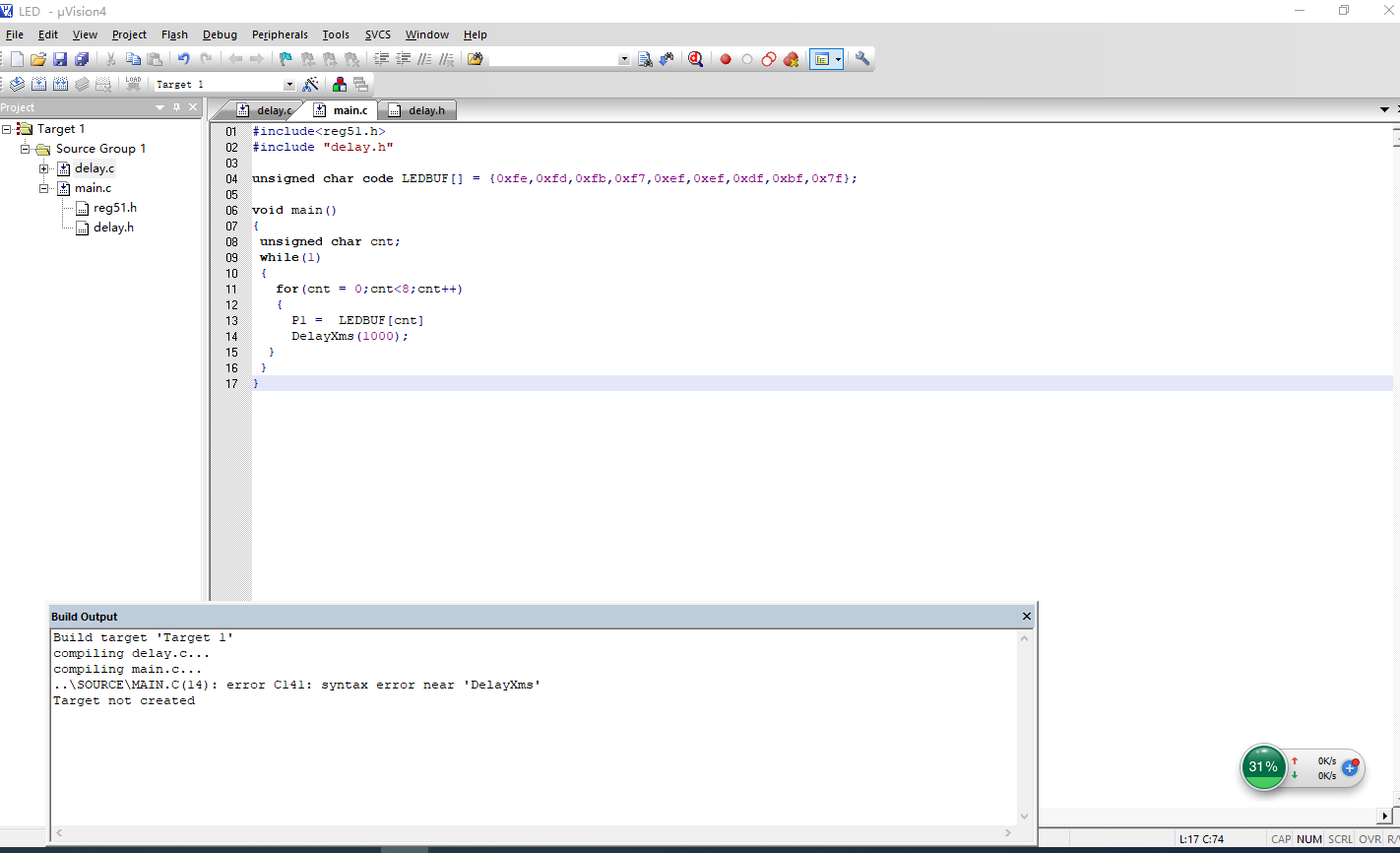The image size is (1400, 853).
Task: Open the editor tab list dropdown arrow
Action: click(x=1383, y=109)
